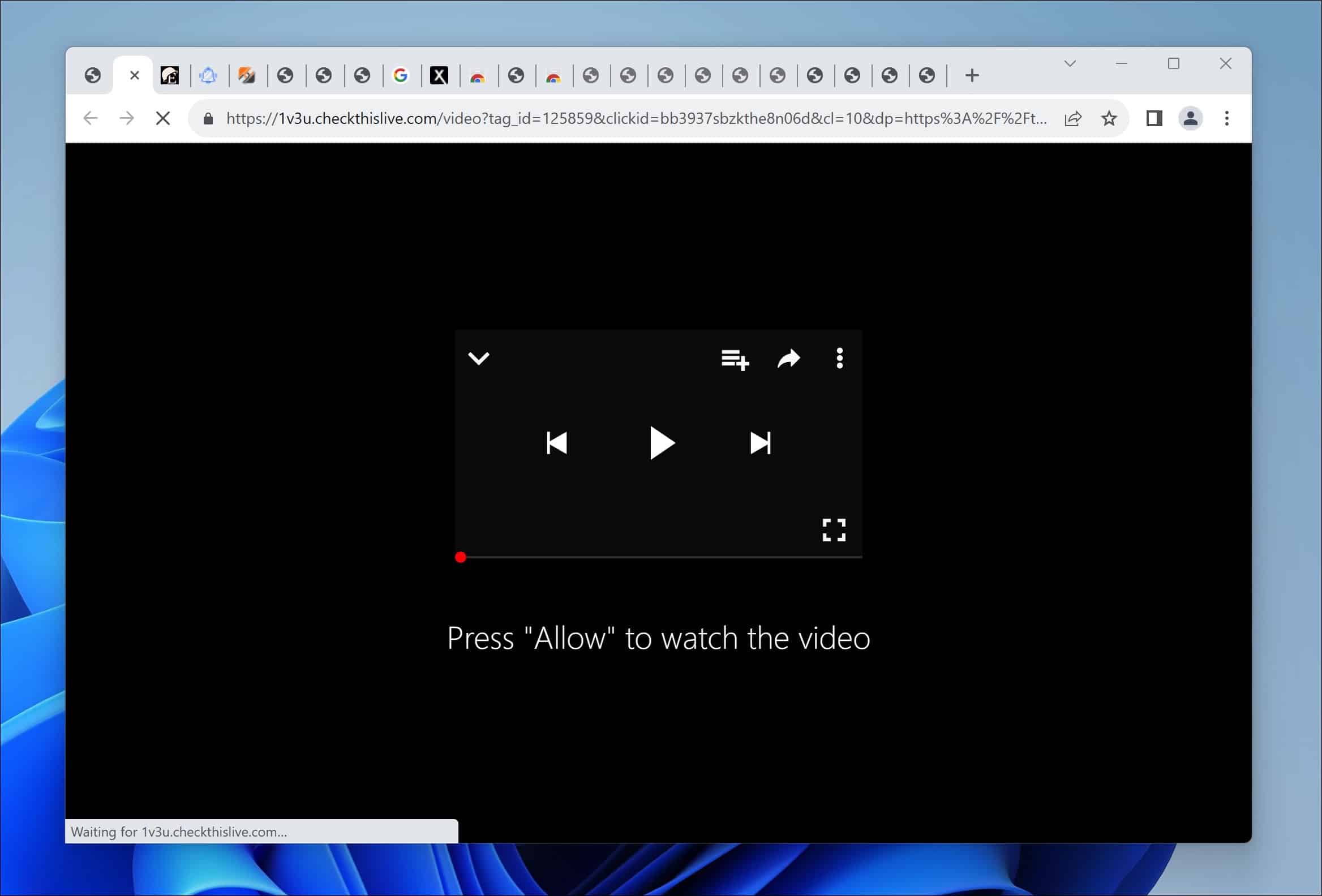Viewport: 1322px width, 896px height.
Task: Click the 'Waiting for 1v3u.checkthislive.com...' status text
Action: [179, 832]
